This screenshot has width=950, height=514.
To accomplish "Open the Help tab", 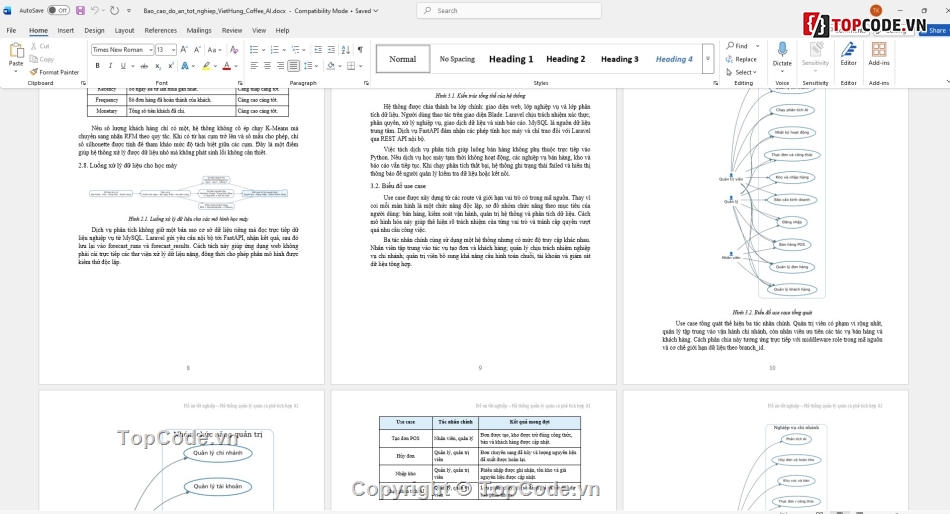I will [x=282, y=30].
